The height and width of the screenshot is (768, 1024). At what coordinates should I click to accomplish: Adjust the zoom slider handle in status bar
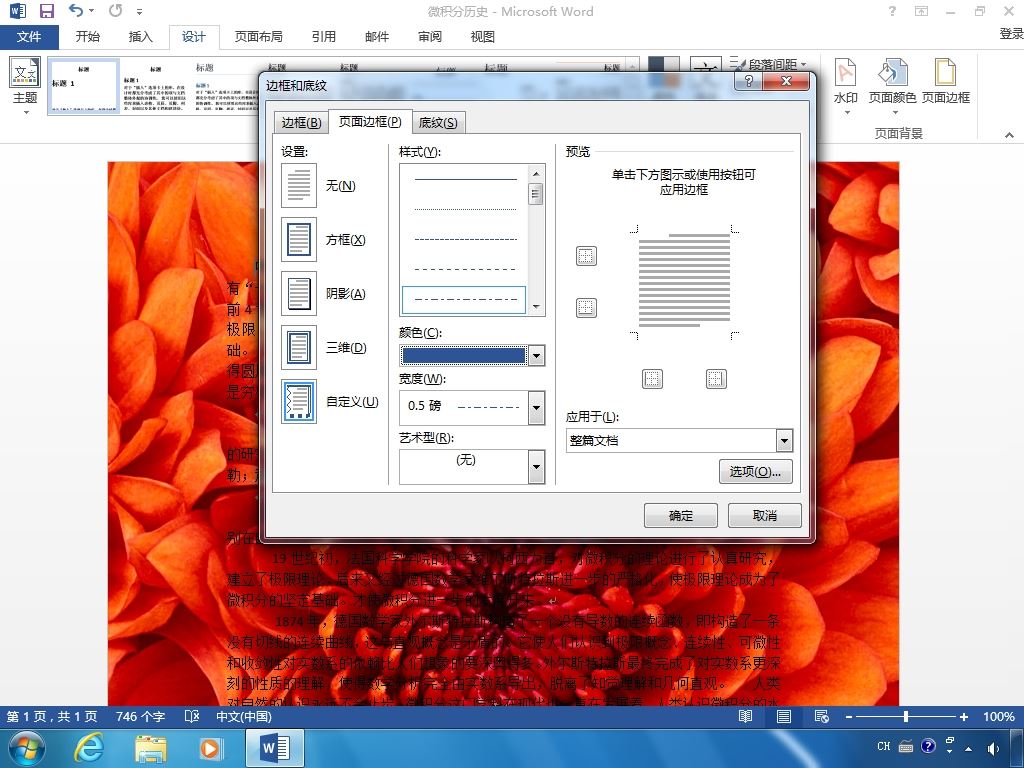click(906, 716)
